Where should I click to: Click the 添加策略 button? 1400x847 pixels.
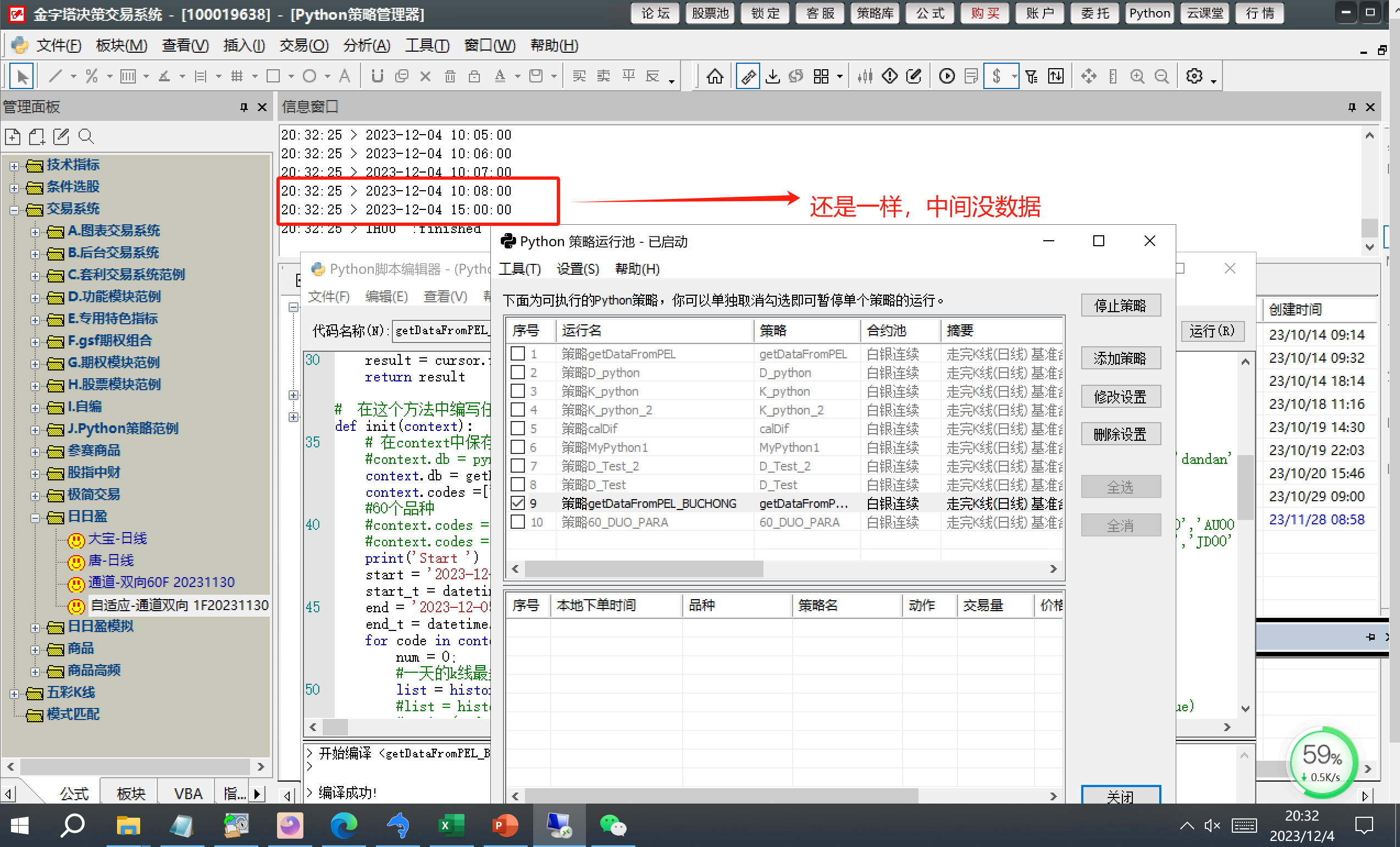(1120, 358)
